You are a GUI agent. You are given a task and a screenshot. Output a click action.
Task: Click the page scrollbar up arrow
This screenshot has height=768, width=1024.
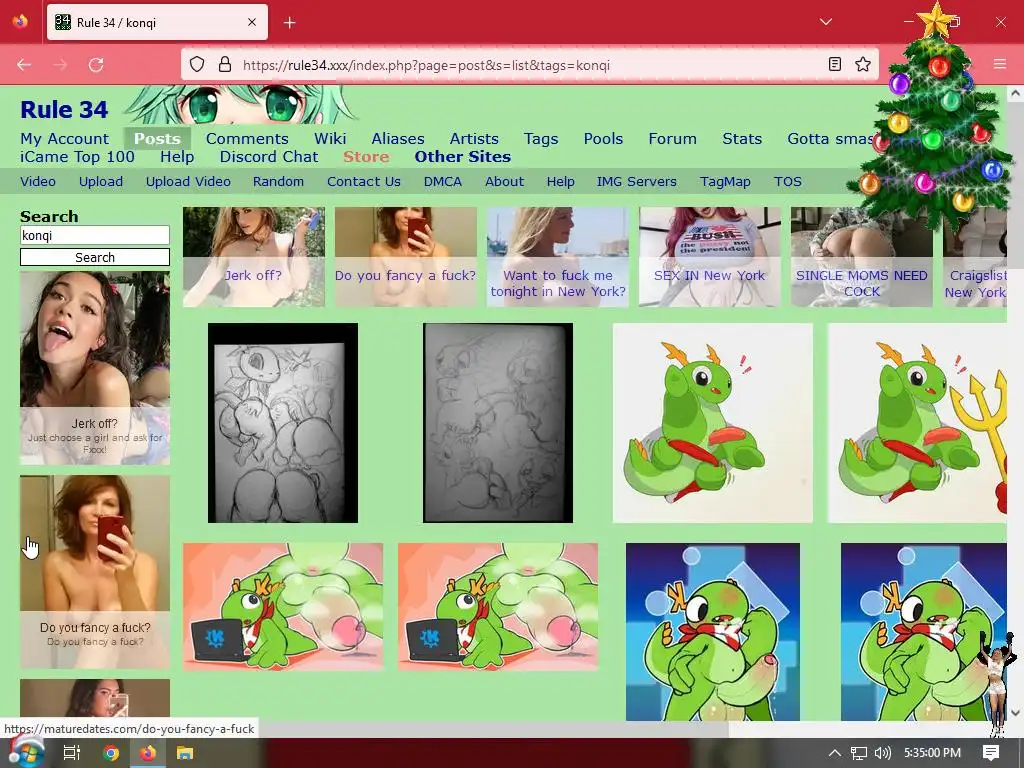[1015, 94]
